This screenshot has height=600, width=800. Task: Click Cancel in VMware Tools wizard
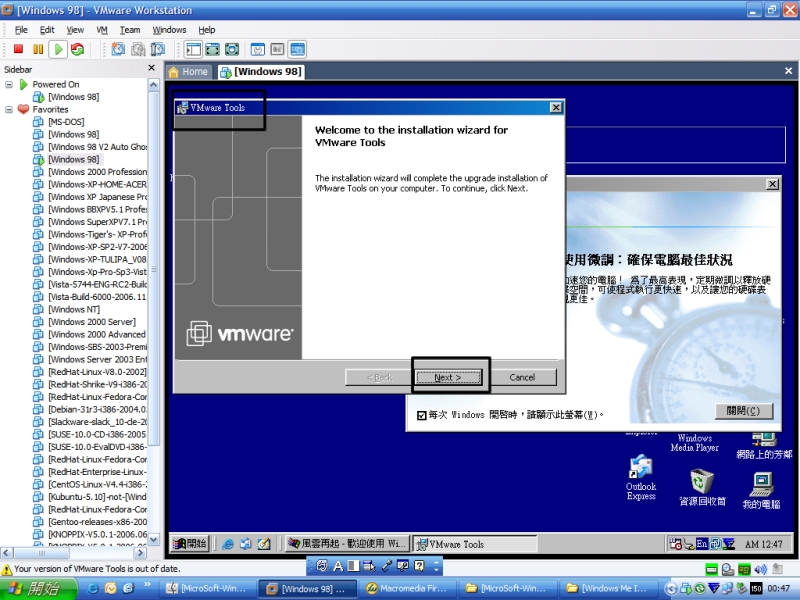coord(522,378)
